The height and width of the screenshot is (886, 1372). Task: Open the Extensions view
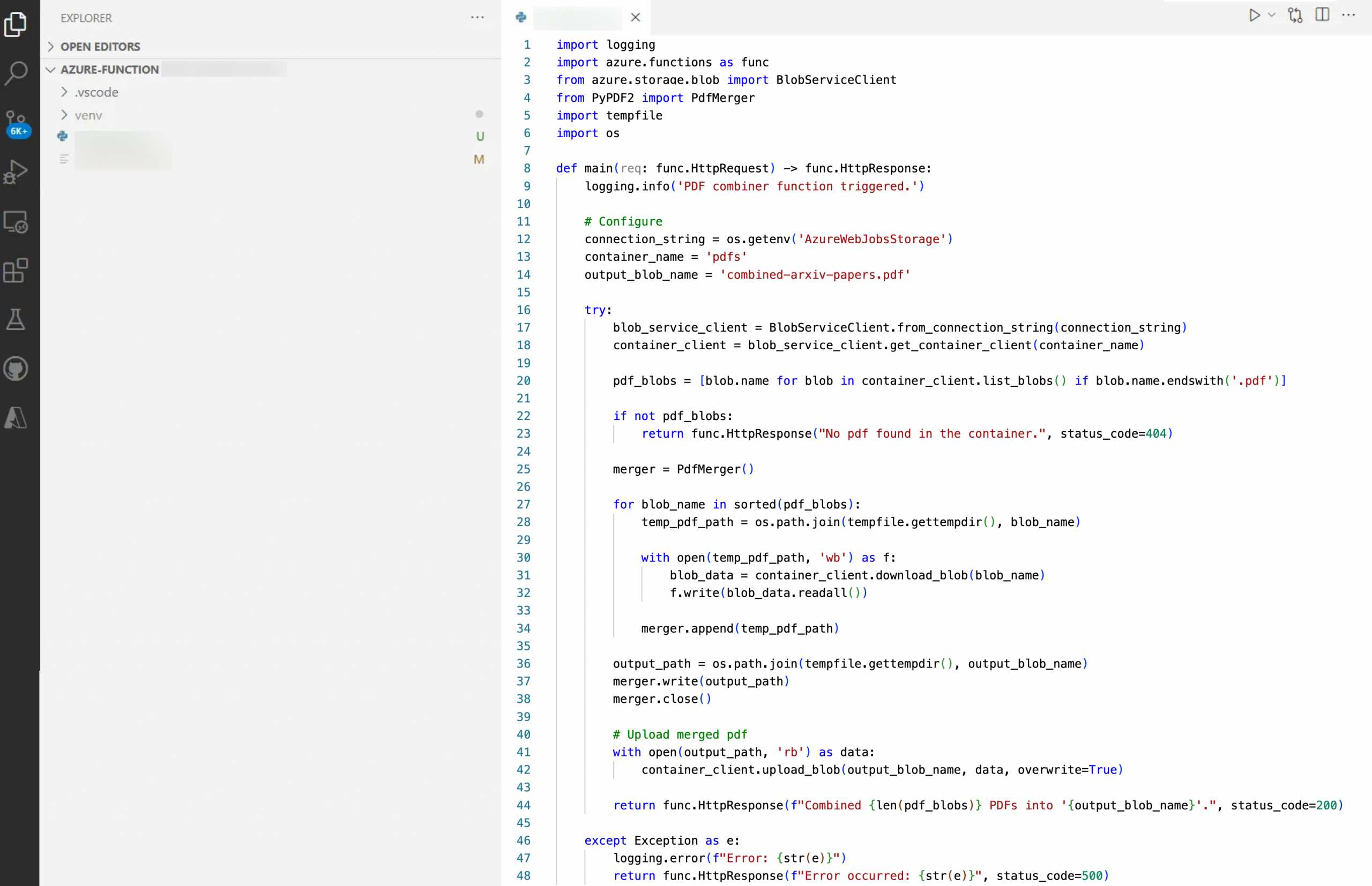tap(16, 271)
